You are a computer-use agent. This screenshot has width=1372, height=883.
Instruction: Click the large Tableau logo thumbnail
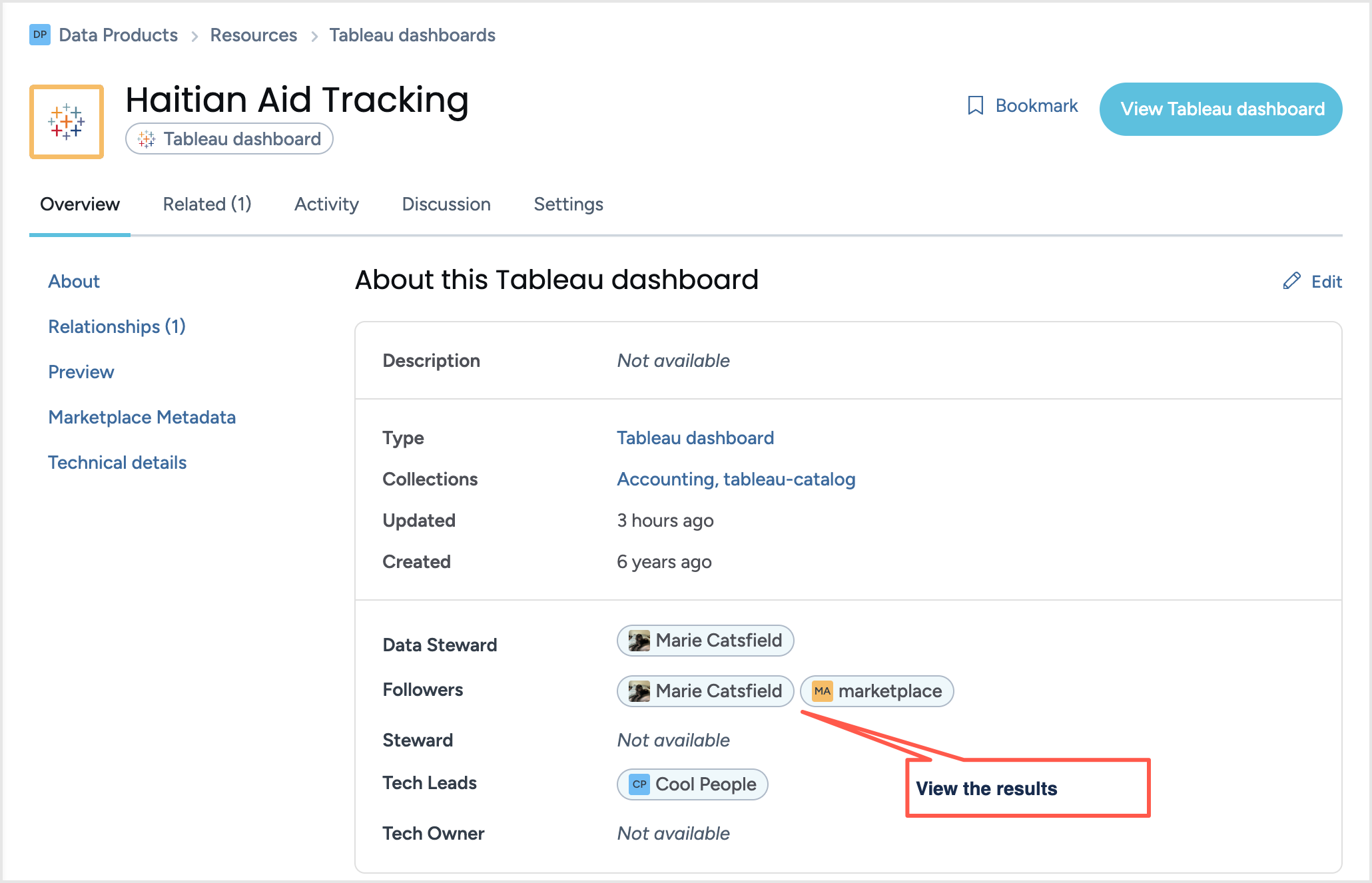[67, 122]
